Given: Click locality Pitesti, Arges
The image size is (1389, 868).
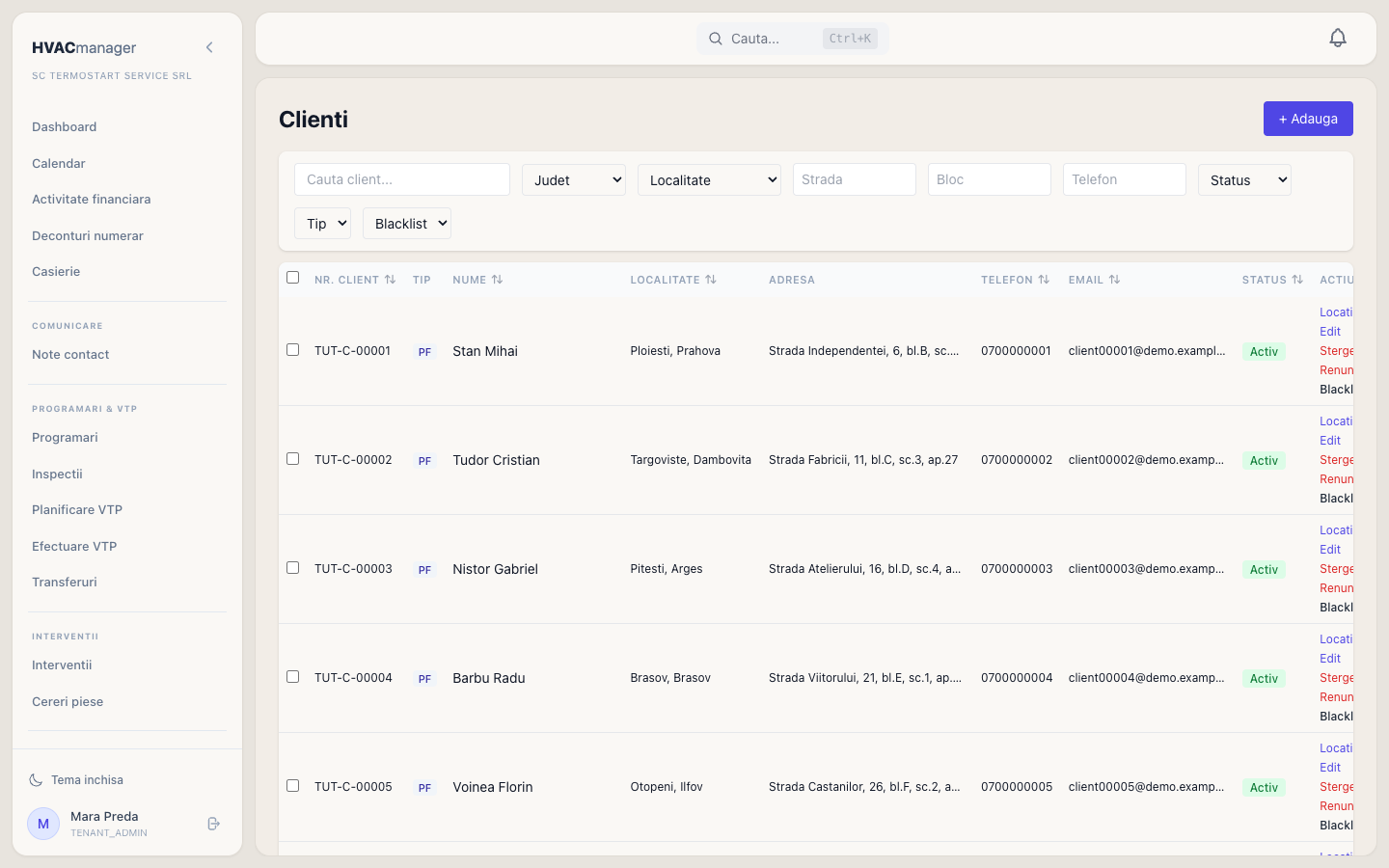Looking at the screenshot, I should tap(667, 569).
